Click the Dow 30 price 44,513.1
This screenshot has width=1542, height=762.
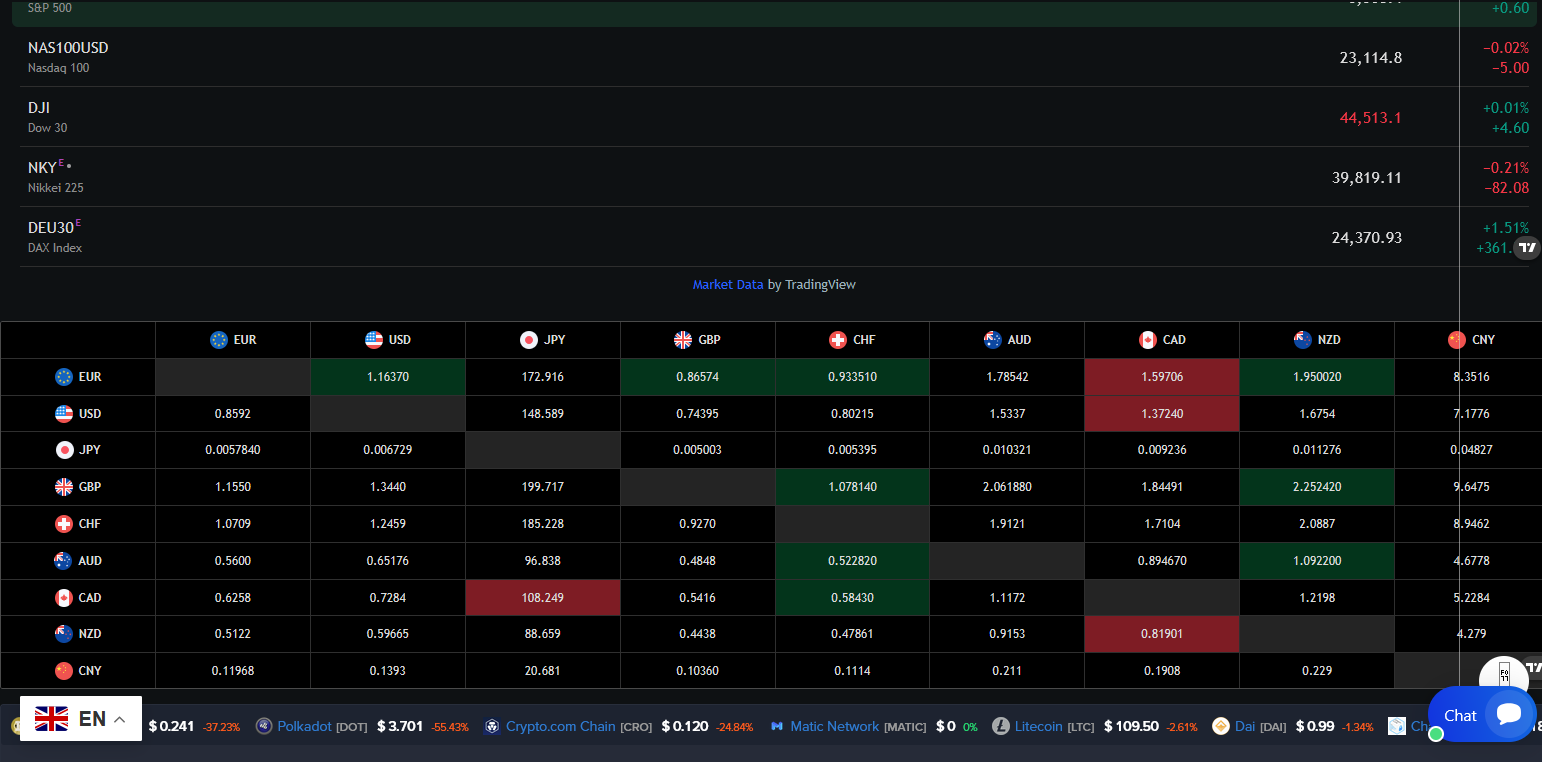[1370, 118]
